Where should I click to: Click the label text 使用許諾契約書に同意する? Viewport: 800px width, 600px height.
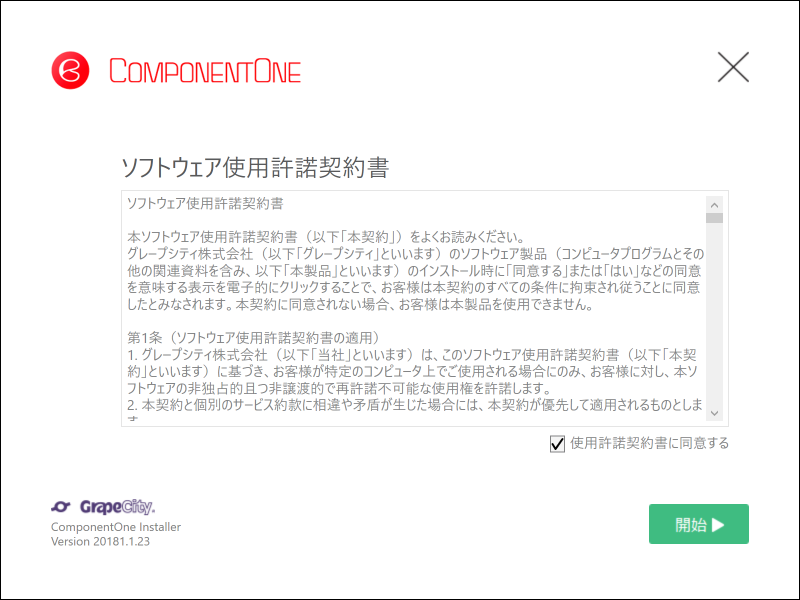[x=649, y=443]
